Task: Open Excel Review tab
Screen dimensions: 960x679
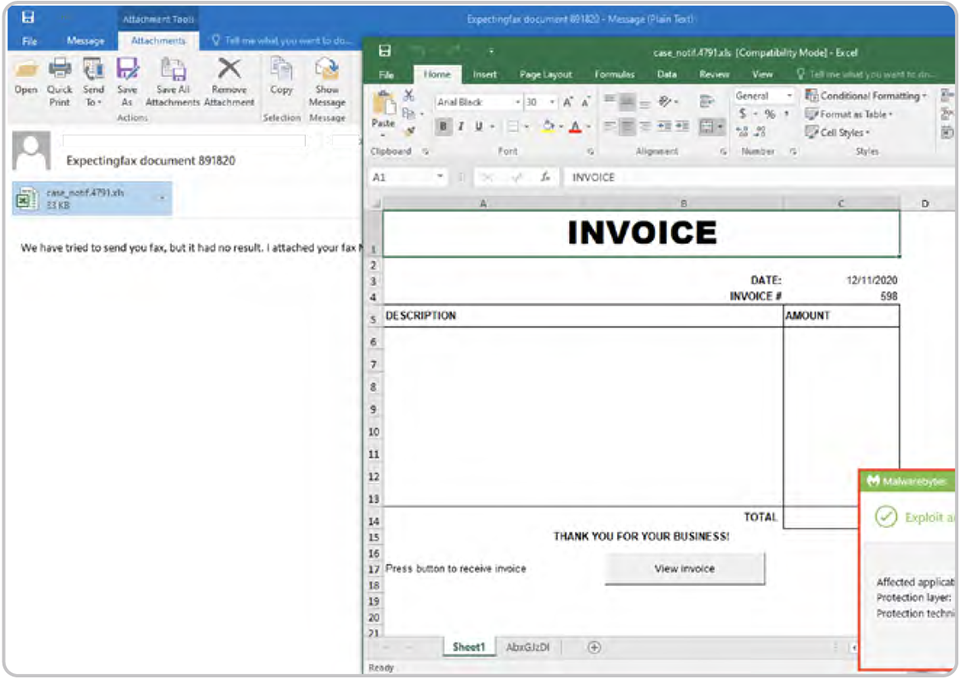Action: tap(714, 74)
